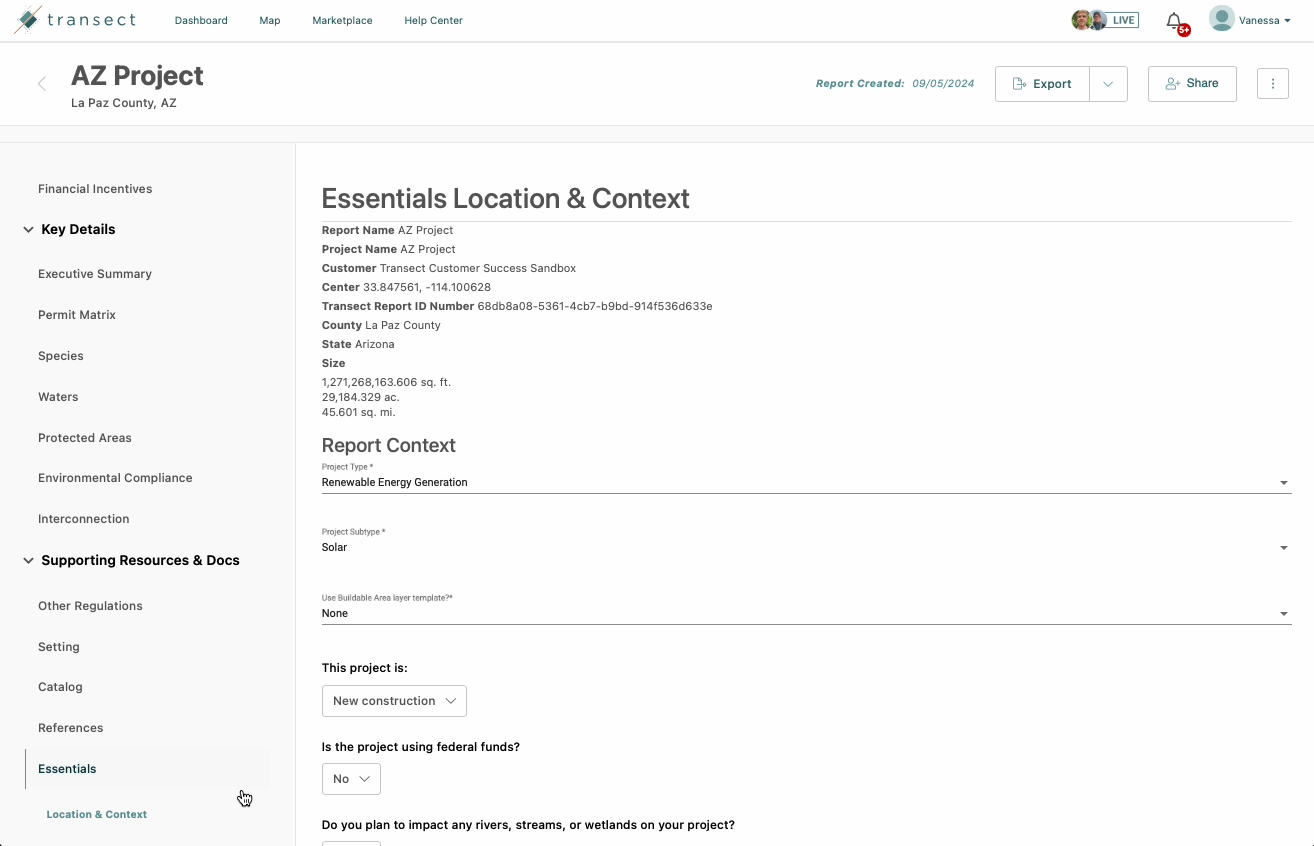Change the federal funds answer from No
Screen dimensions: 1314x846
(x=350, y=778)
